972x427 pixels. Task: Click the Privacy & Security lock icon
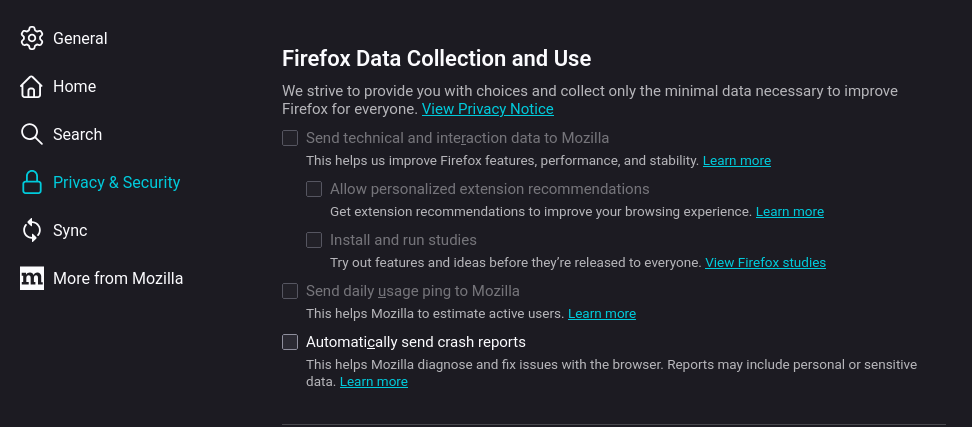(32, 183)
